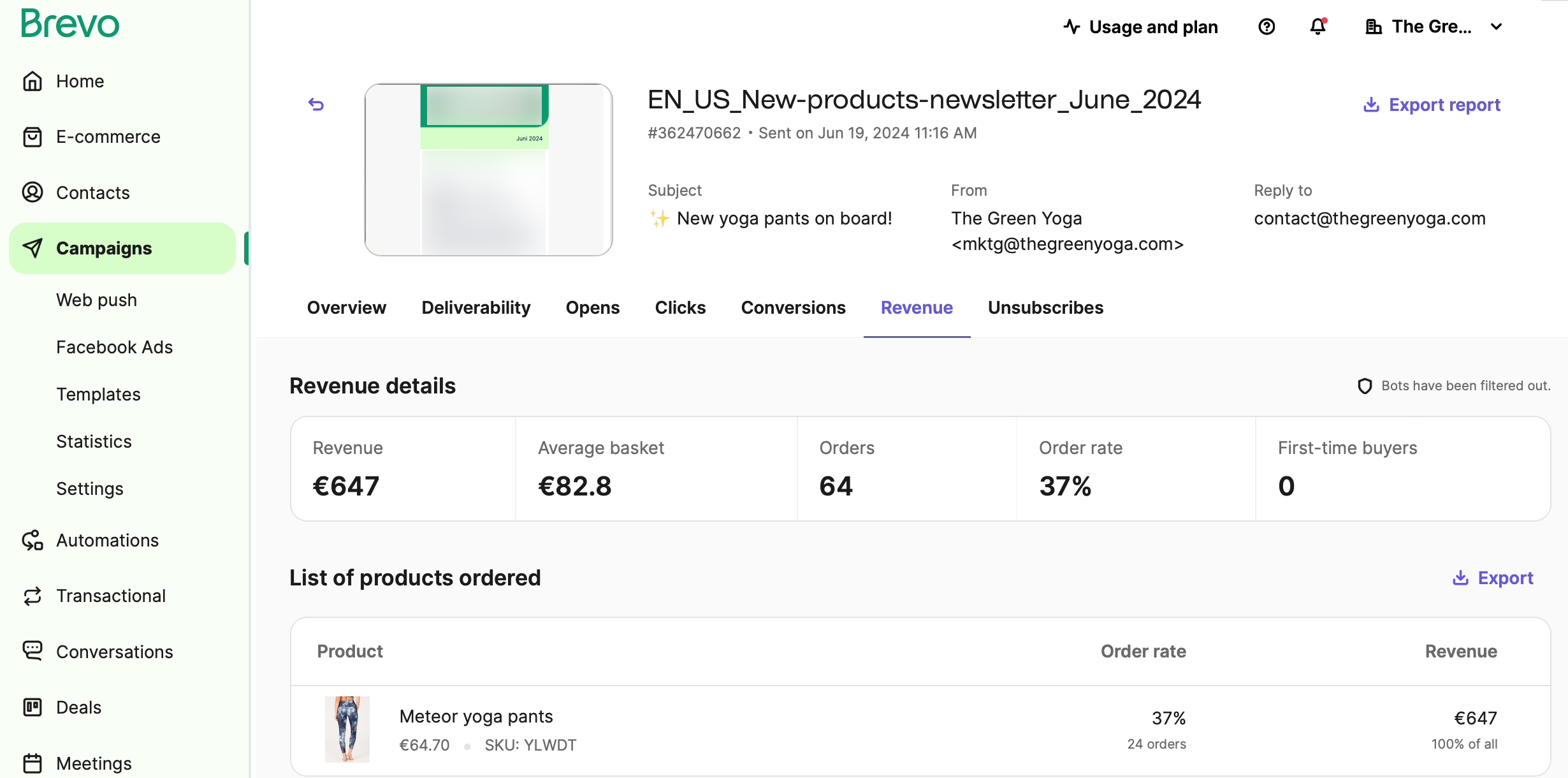1568x778 pixels.
Task: Click the Conversations sidebar icon
Action: 32,651
